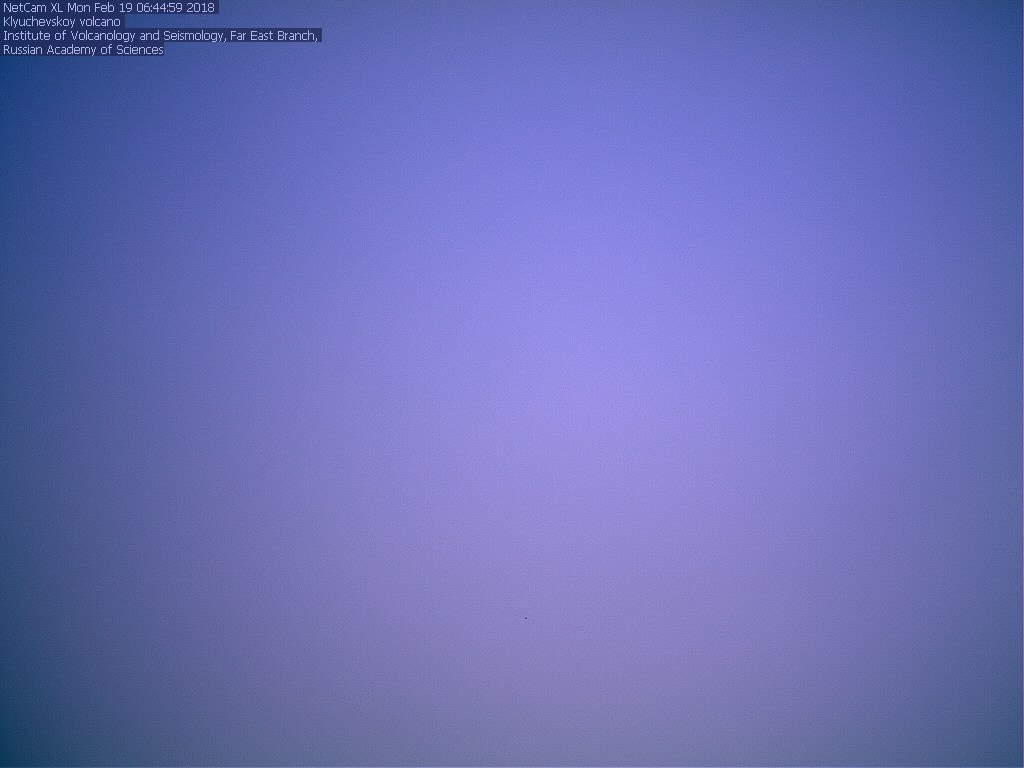Click the 'Russian Academy of Sciences' text
Viewport: 1024px width, 768px height.
click(x=83, y=50)
